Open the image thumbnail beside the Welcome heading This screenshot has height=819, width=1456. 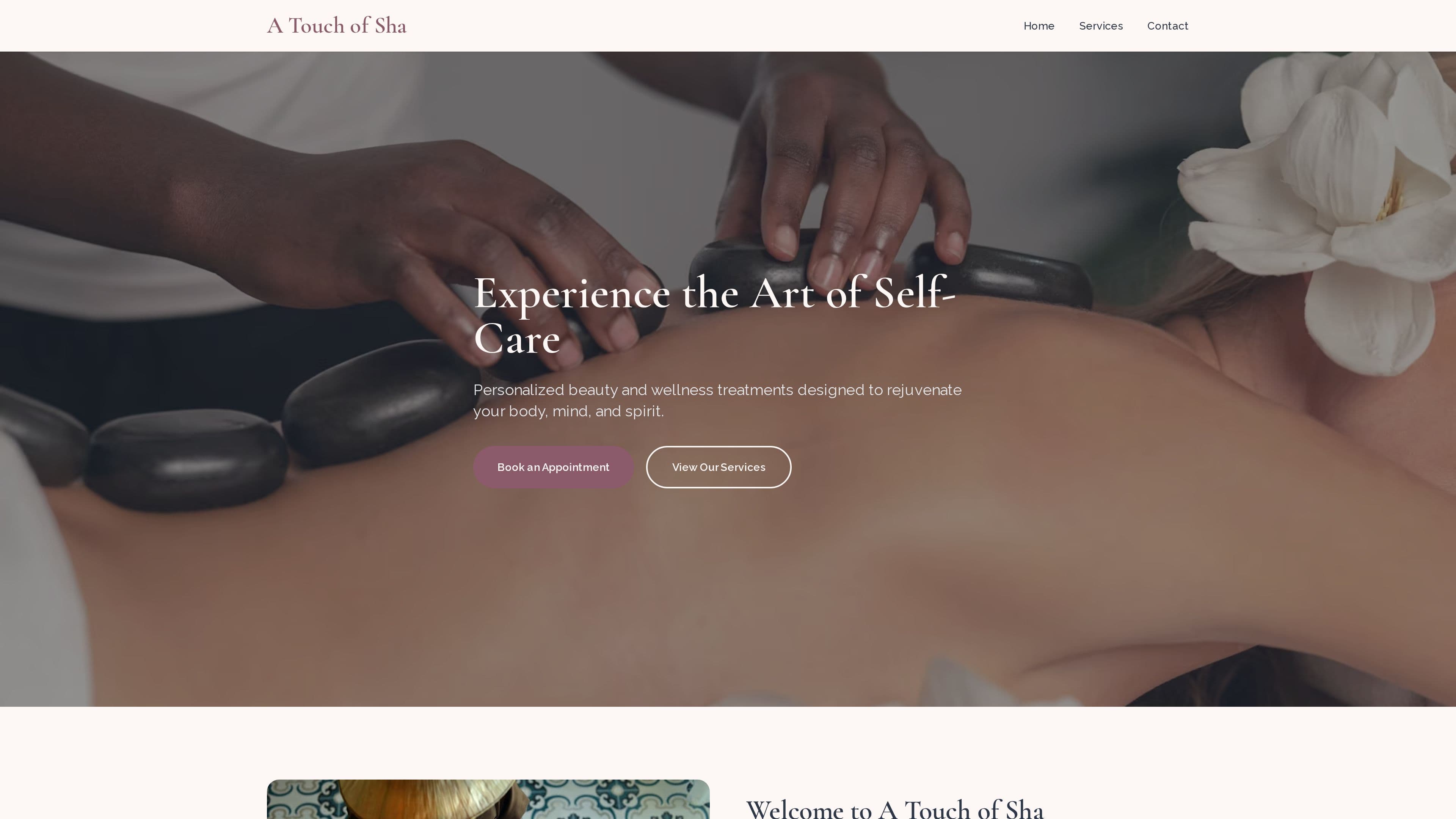coord(488,799)
